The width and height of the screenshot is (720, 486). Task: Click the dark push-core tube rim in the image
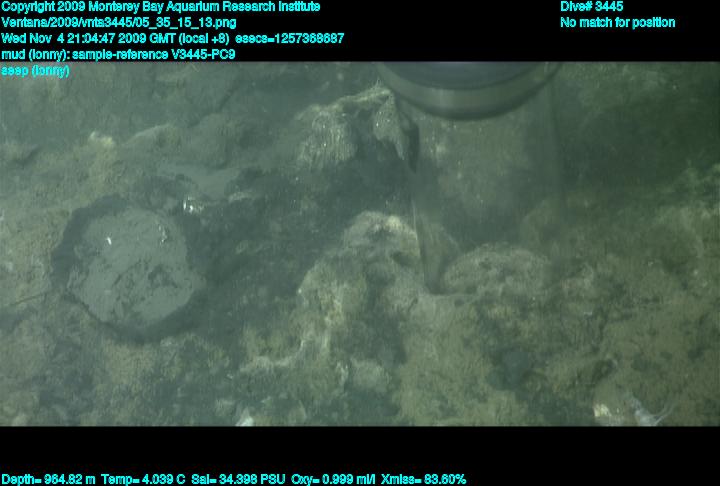[467, 90]
